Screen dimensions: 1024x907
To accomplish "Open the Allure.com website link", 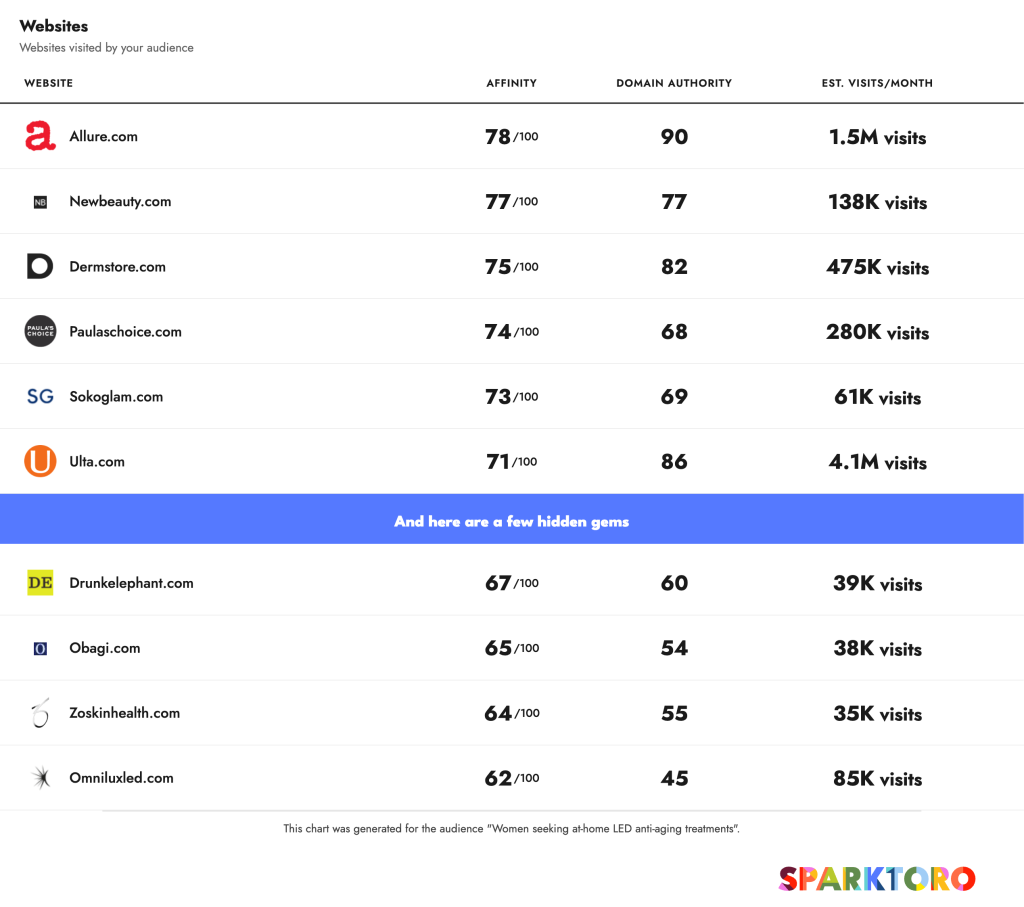I will pyautogui.click(x=103, y=136).
